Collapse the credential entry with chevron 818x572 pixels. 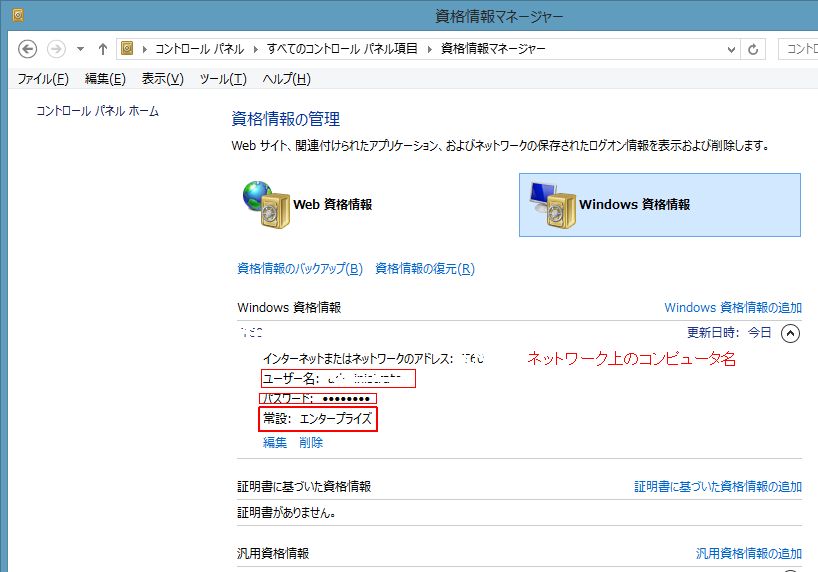[x=790, y=333]
